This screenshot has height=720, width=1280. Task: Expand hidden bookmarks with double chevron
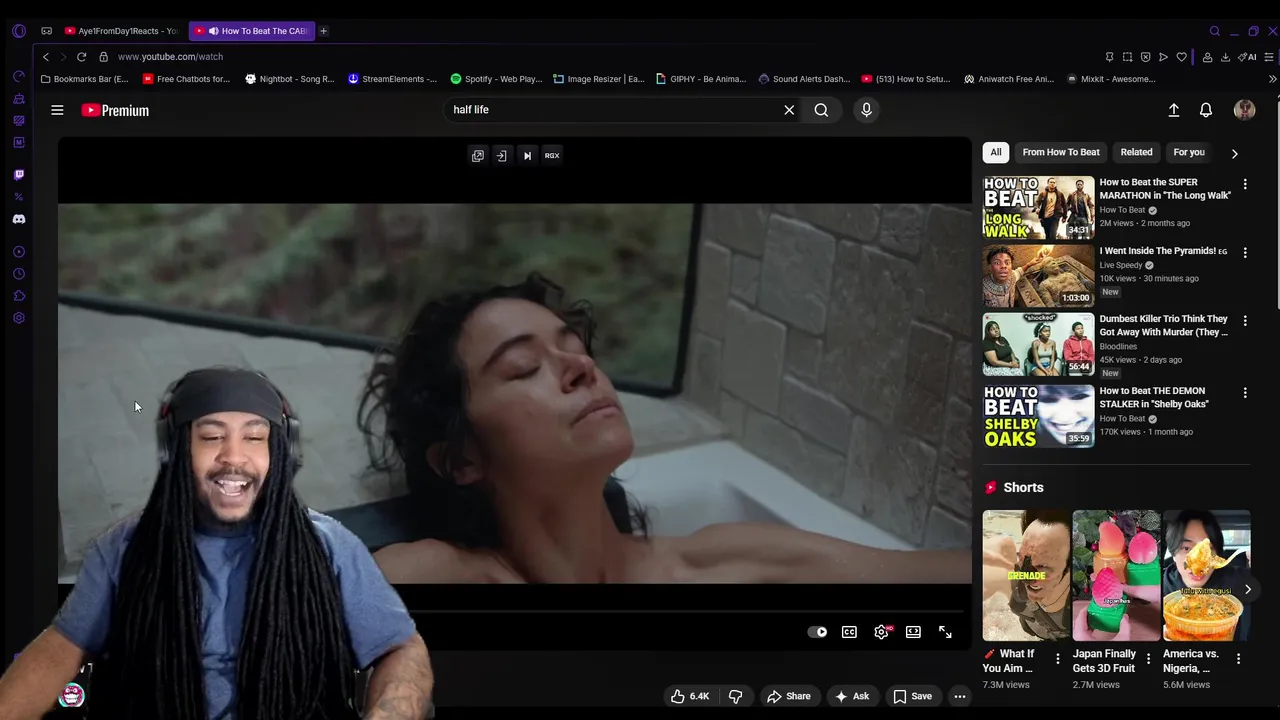point(1272,79)
